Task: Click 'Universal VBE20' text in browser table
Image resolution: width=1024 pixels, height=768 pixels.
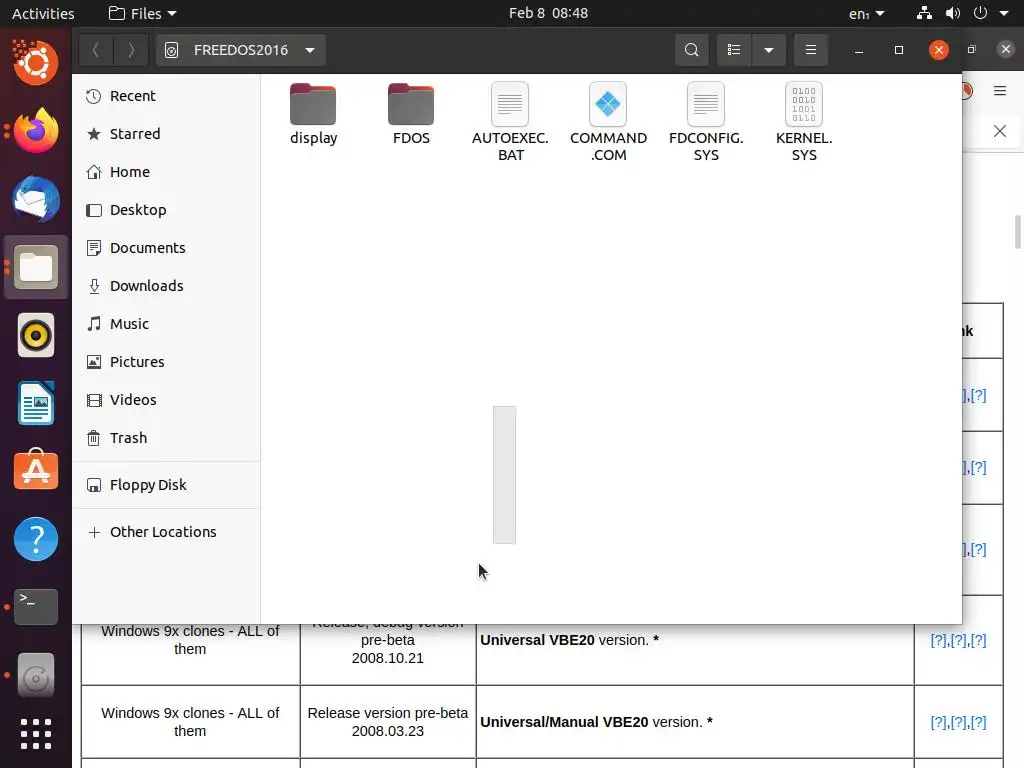Action: [537, 640]
